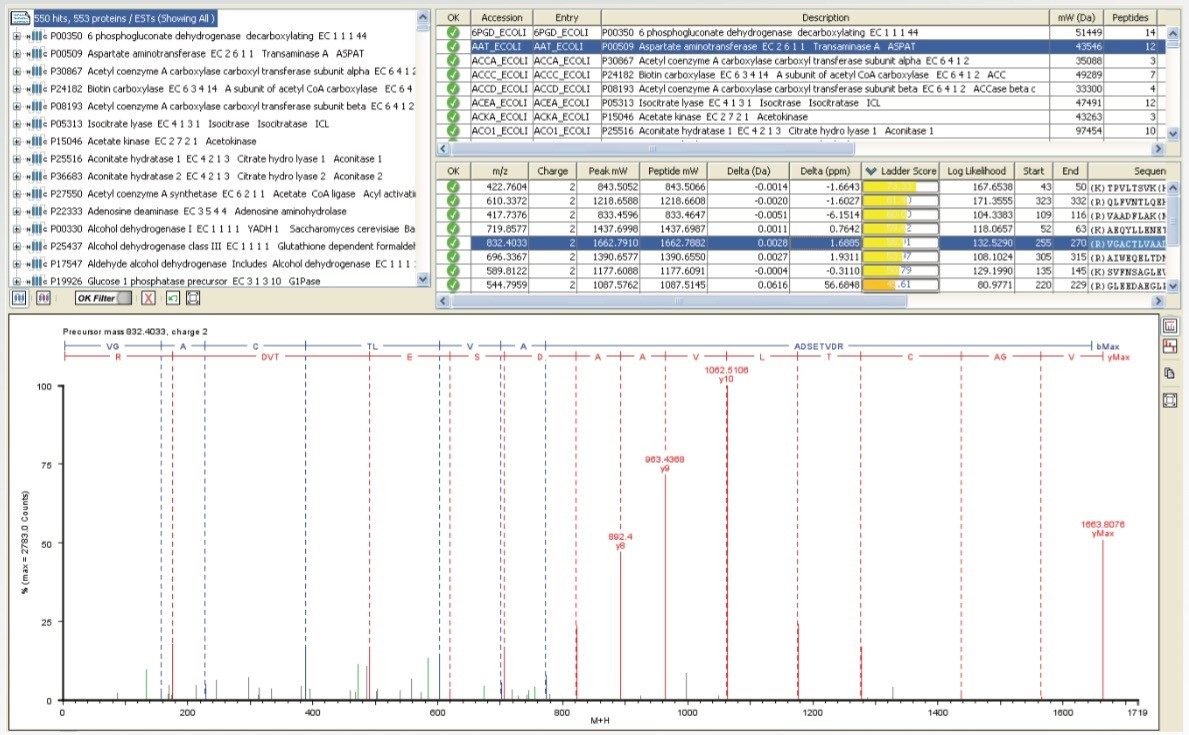The height and width of the screenshot is (735, 1189).
Task: Select the 550 hits, 553 proteins root node
Action: pos(124,18)
